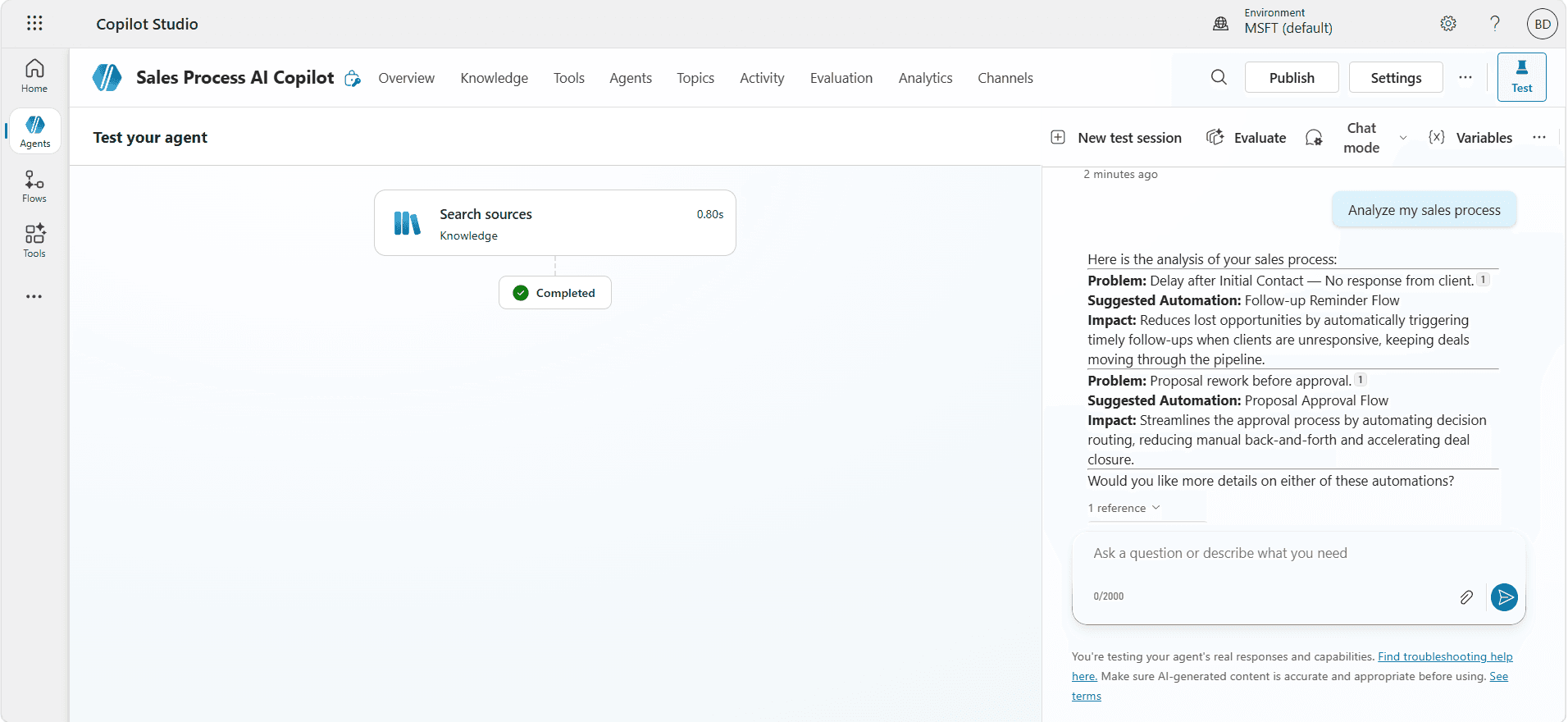Start a New test session
Image resolution: width=1568 pixels, height=722 pixels.
(x=1129, y=138)
